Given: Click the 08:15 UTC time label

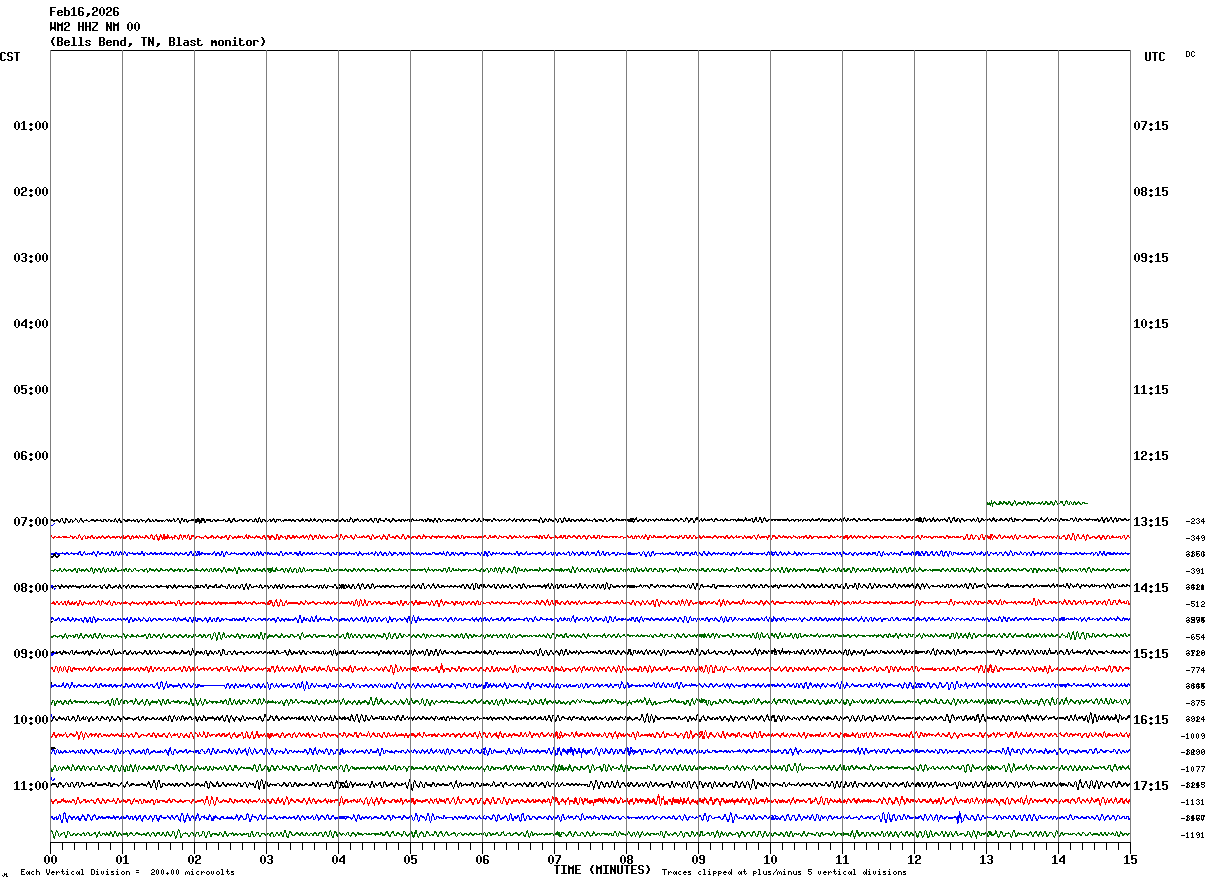Looking at the screenshot, I should click(x=1151, y=192).
